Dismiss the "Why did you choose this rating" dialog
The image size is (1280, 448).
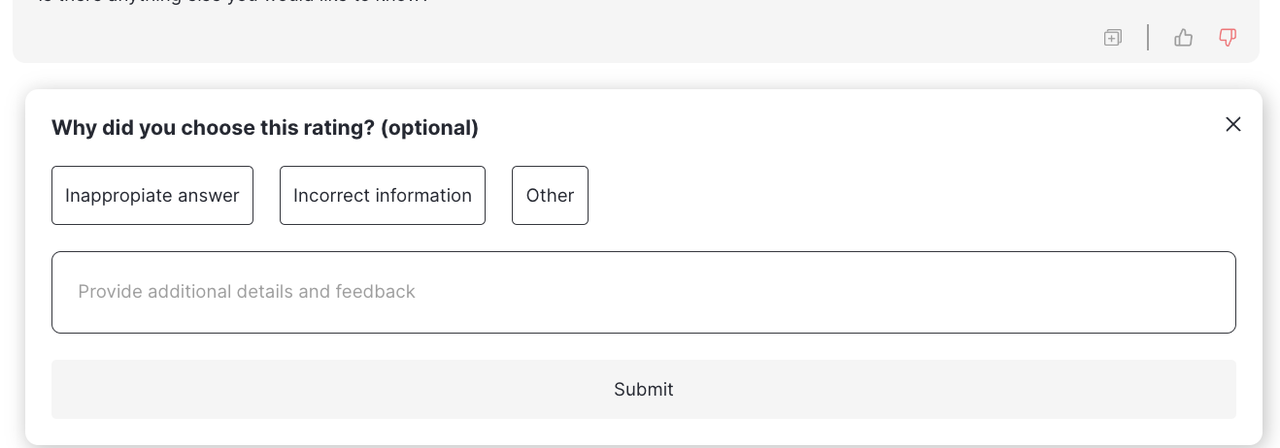(1233, 124)
